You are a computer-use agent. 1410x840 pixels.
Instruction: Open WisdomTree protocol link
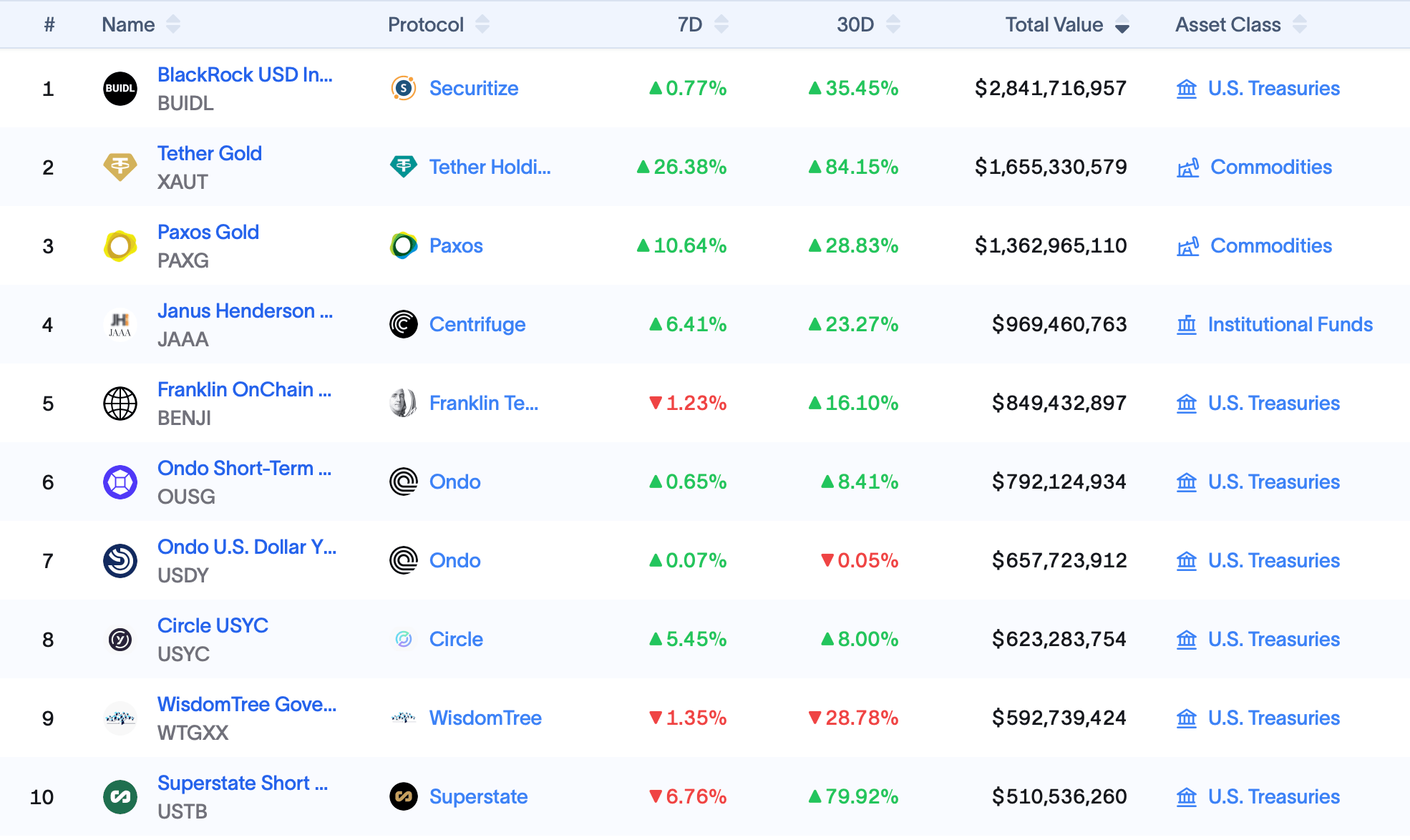[485, 718]
